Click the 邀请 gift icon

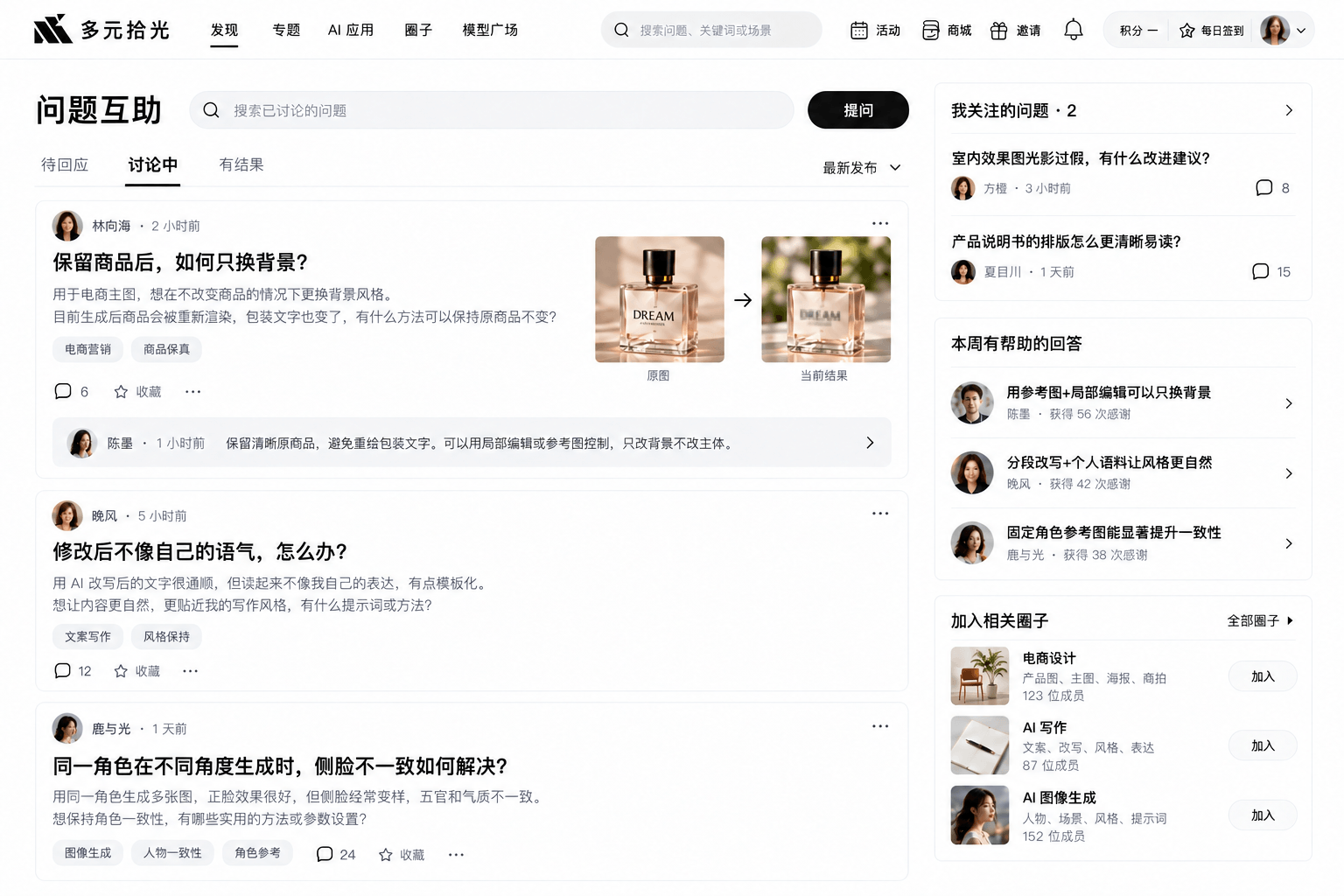999,31
